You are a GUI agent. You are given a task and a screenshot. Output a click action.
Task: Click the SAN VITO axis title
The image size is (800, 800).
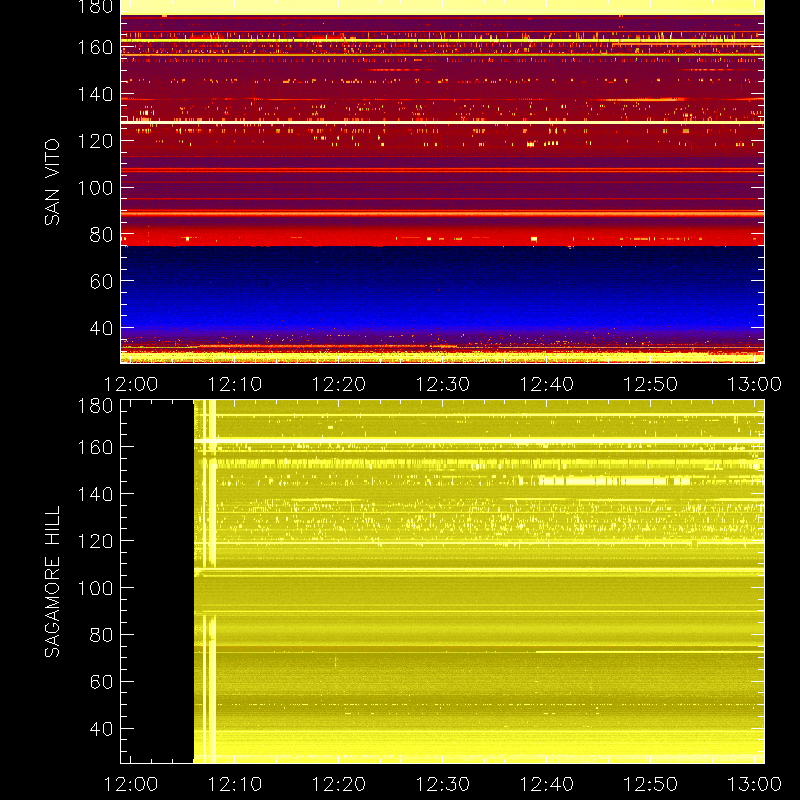tap(52, 182)
